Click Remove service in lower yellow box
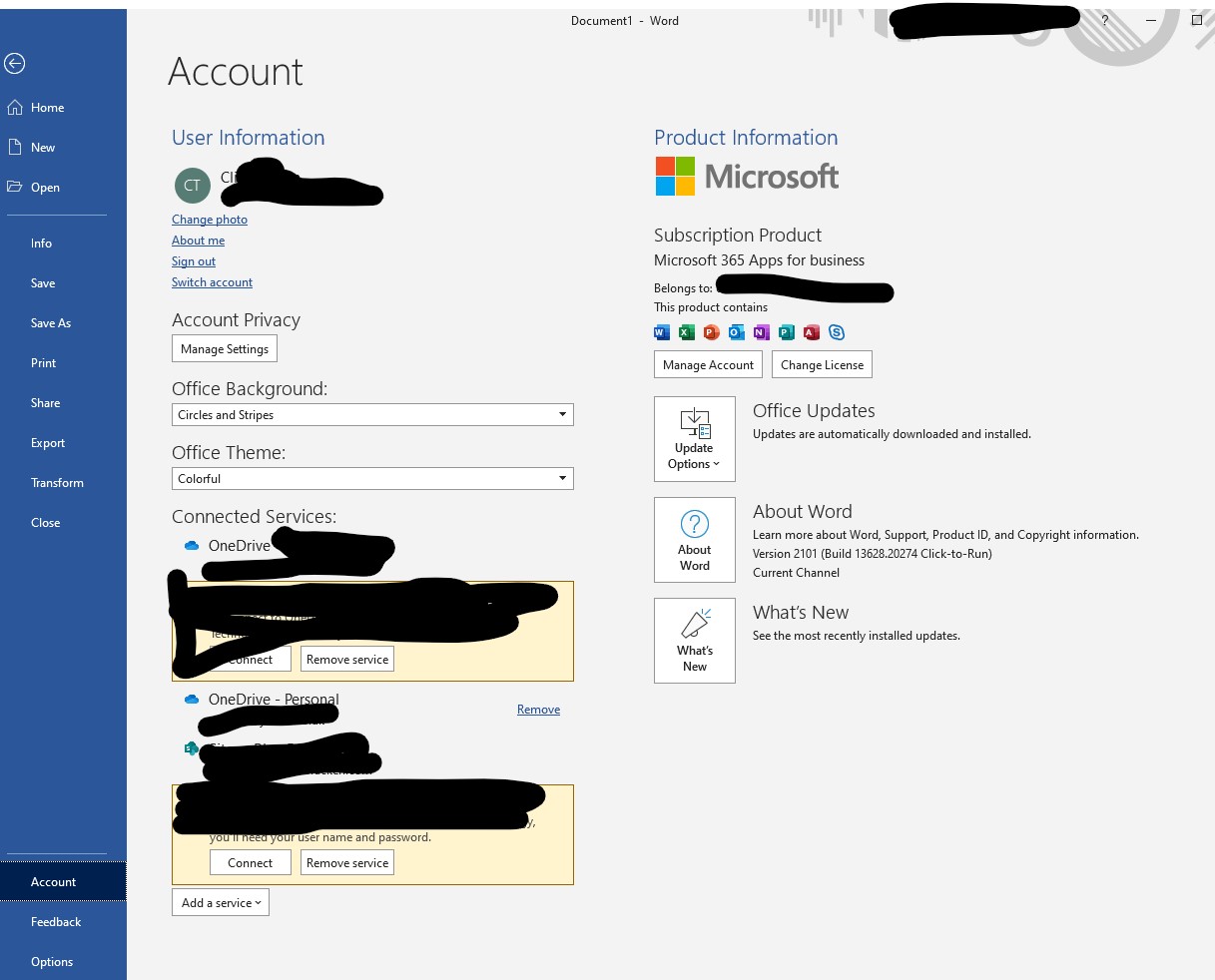Viewport: 1215px width, 980px height. point(347,863)
